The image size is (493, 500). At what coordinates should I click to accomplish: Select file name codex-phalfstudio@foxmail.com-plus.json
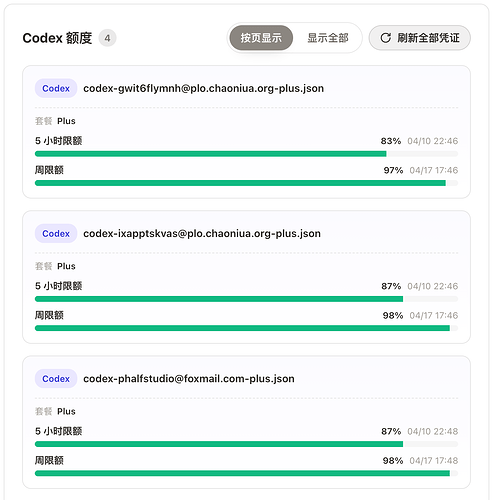[x=189, y=379]
